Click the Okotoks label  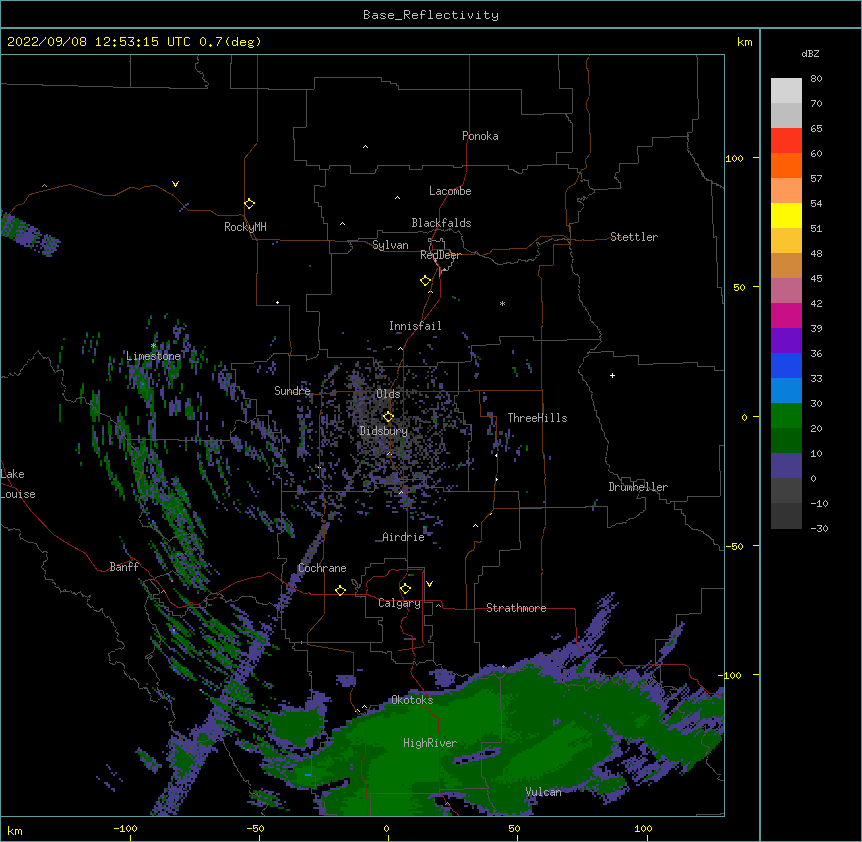412,700
